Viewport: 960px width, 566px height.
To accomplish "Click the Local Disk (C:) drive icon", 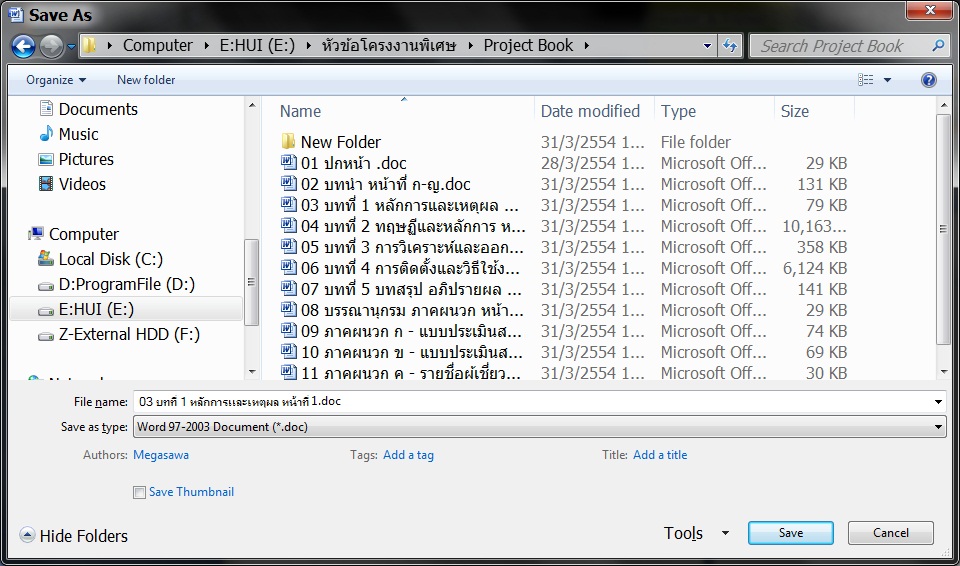I will (46, 259).
